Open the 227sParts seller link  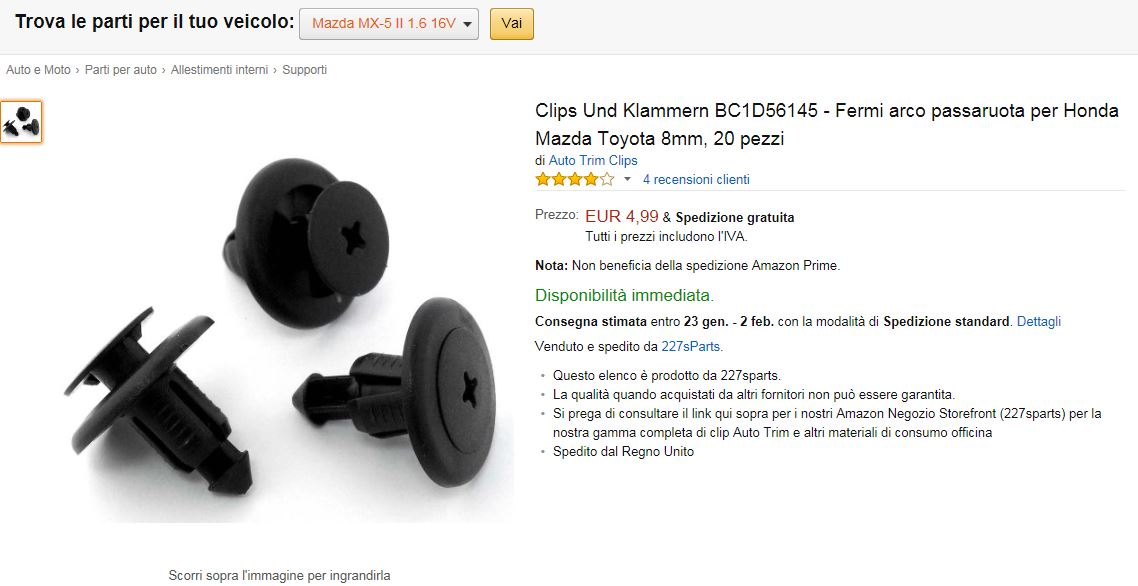(x=690, y=346)
